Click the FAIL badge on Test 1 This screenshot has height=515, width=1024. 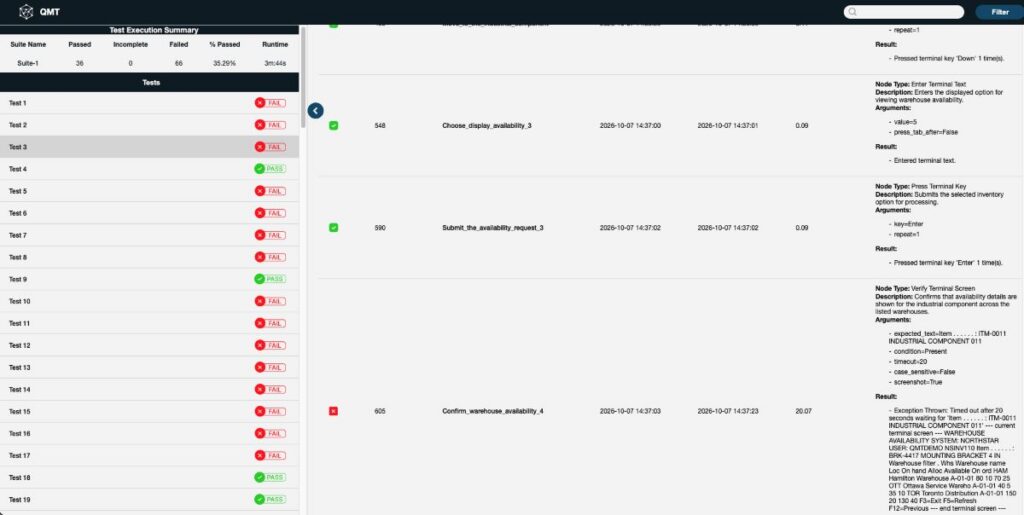pos(270,103)
